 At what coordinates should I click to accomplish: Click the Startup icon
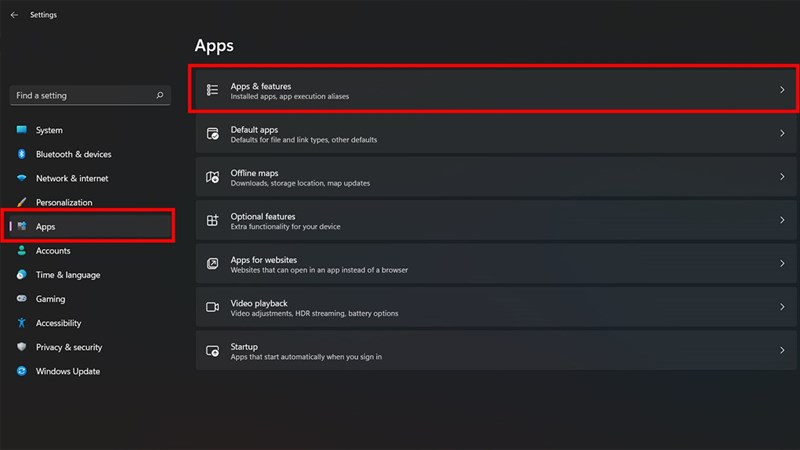pyautogui.click(x=212, y=351)
